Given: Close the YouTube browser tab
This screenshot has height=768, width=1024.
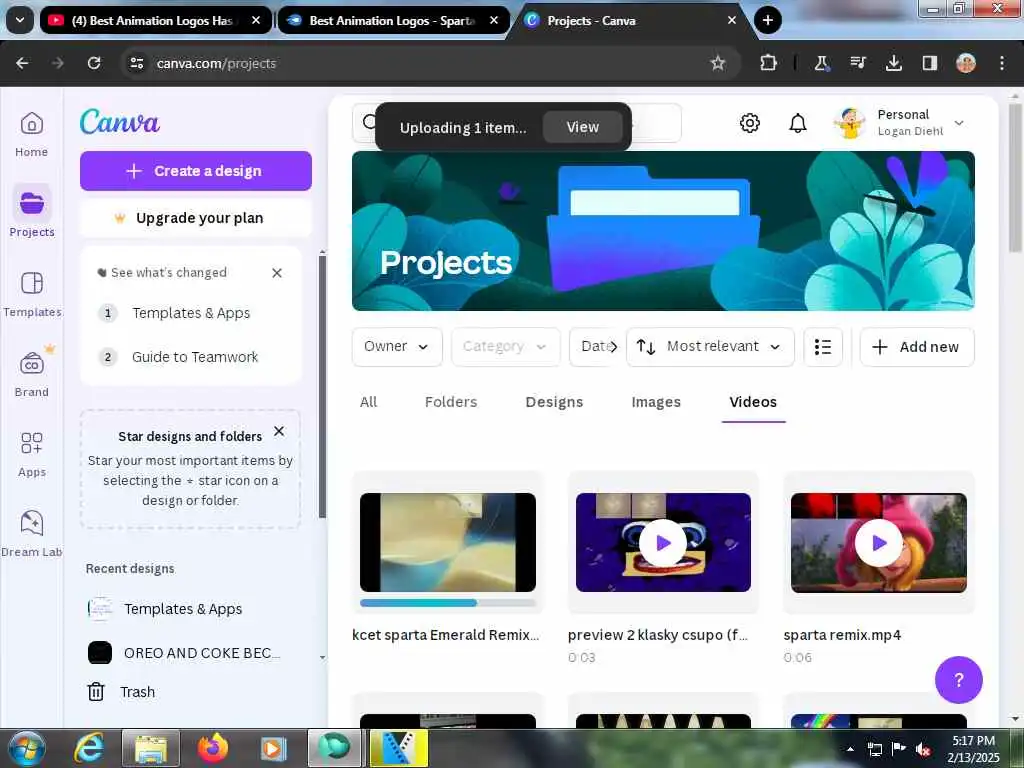Looking at the screenshot, I should [256, 20].
